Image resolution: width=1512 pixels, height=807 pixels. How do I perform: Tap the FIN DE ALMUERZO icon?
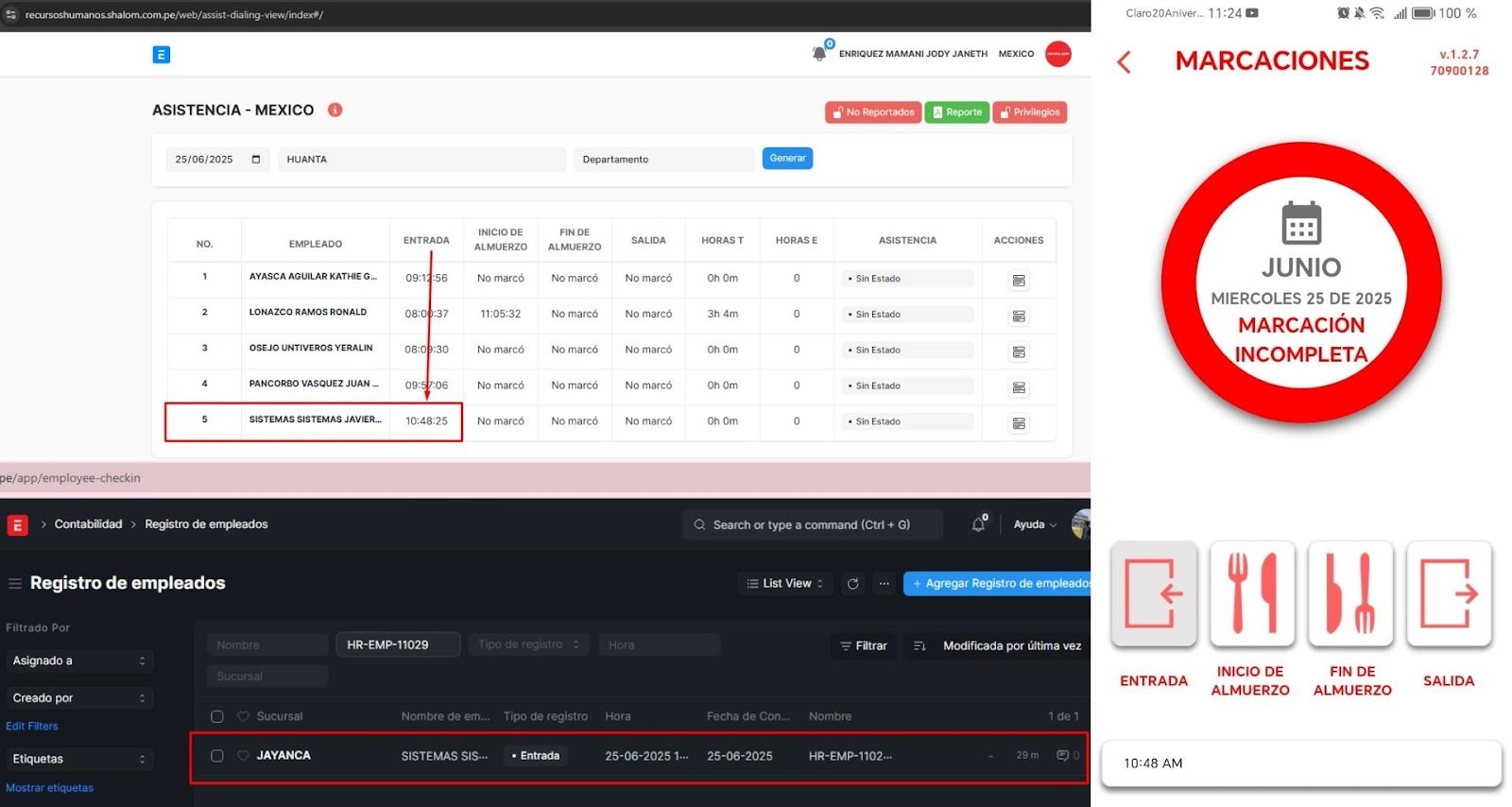tap(1350, 593)
